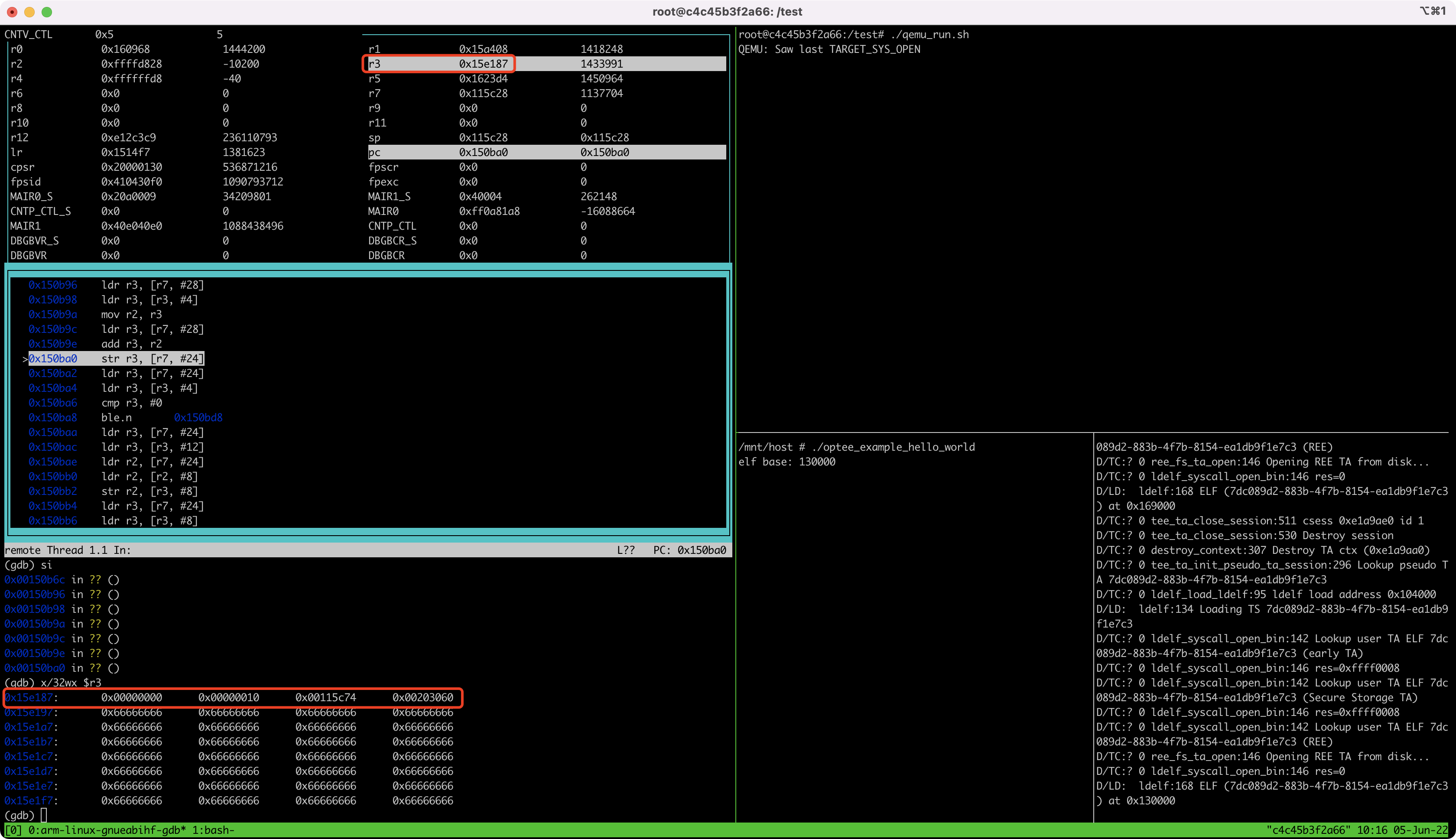This screenshot has height=839, width=1456.
Task: Click disassembly address 0x150b96
Action: 52,285
